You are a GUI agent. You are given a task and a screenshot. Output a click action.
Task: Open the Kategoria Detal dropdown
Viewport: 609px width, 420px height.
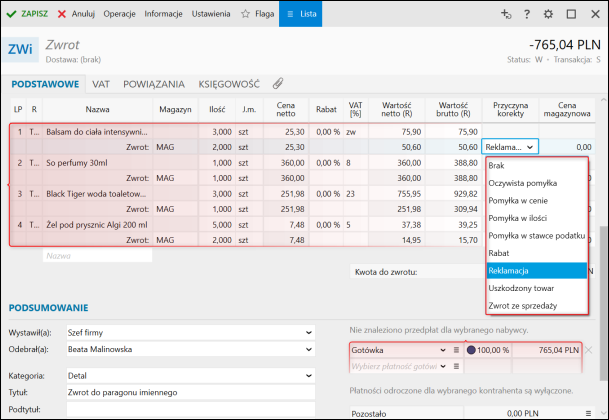click(307, 377)
